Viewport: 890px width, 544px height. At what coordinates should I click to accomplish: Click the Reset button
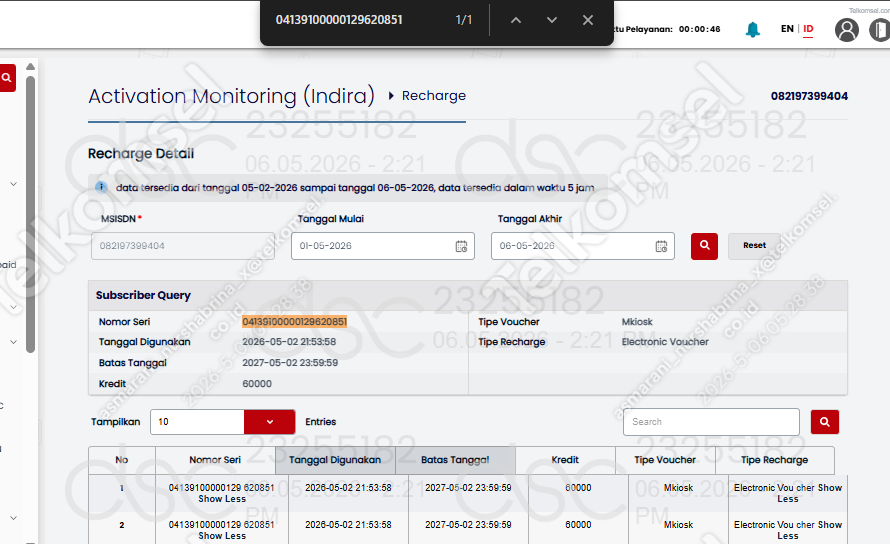point(754,246)
